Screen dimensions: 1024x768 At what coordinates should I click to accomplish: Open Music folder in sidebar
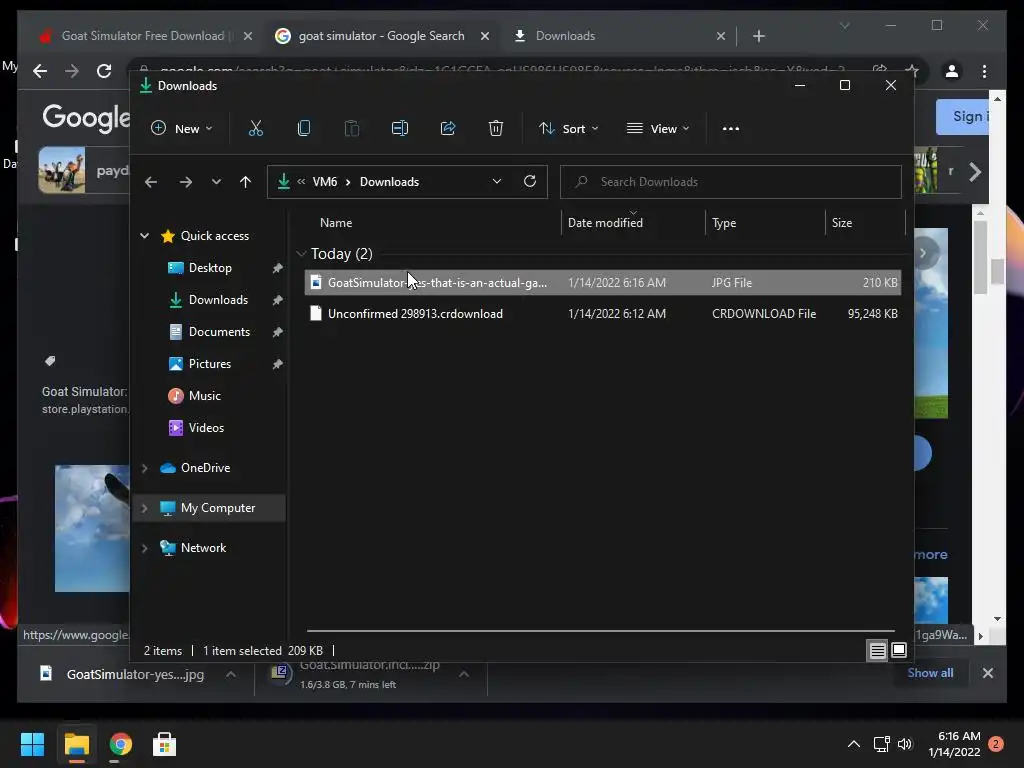pyautogui.click(x=204, y=396)
